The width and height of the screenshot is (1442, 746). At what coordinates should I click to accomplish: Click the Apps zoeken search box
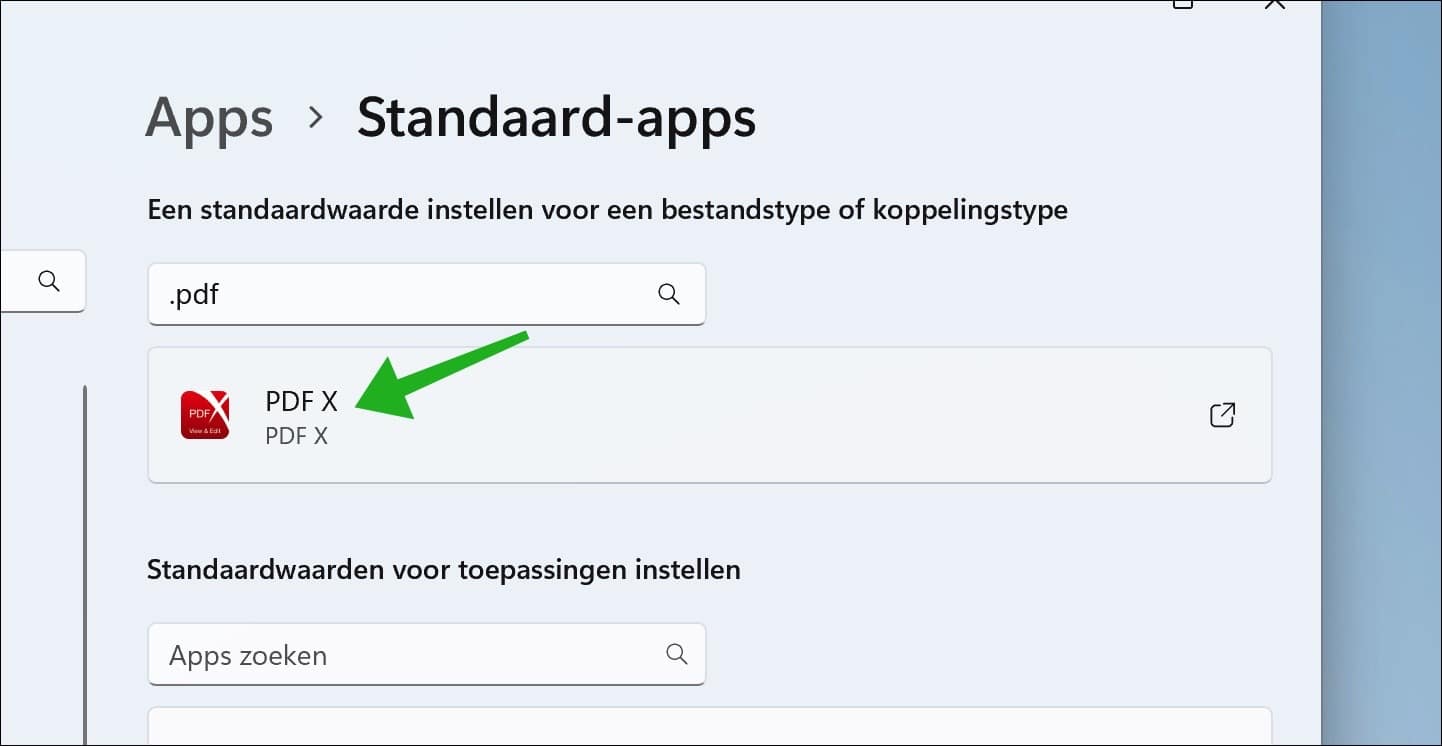400,654
